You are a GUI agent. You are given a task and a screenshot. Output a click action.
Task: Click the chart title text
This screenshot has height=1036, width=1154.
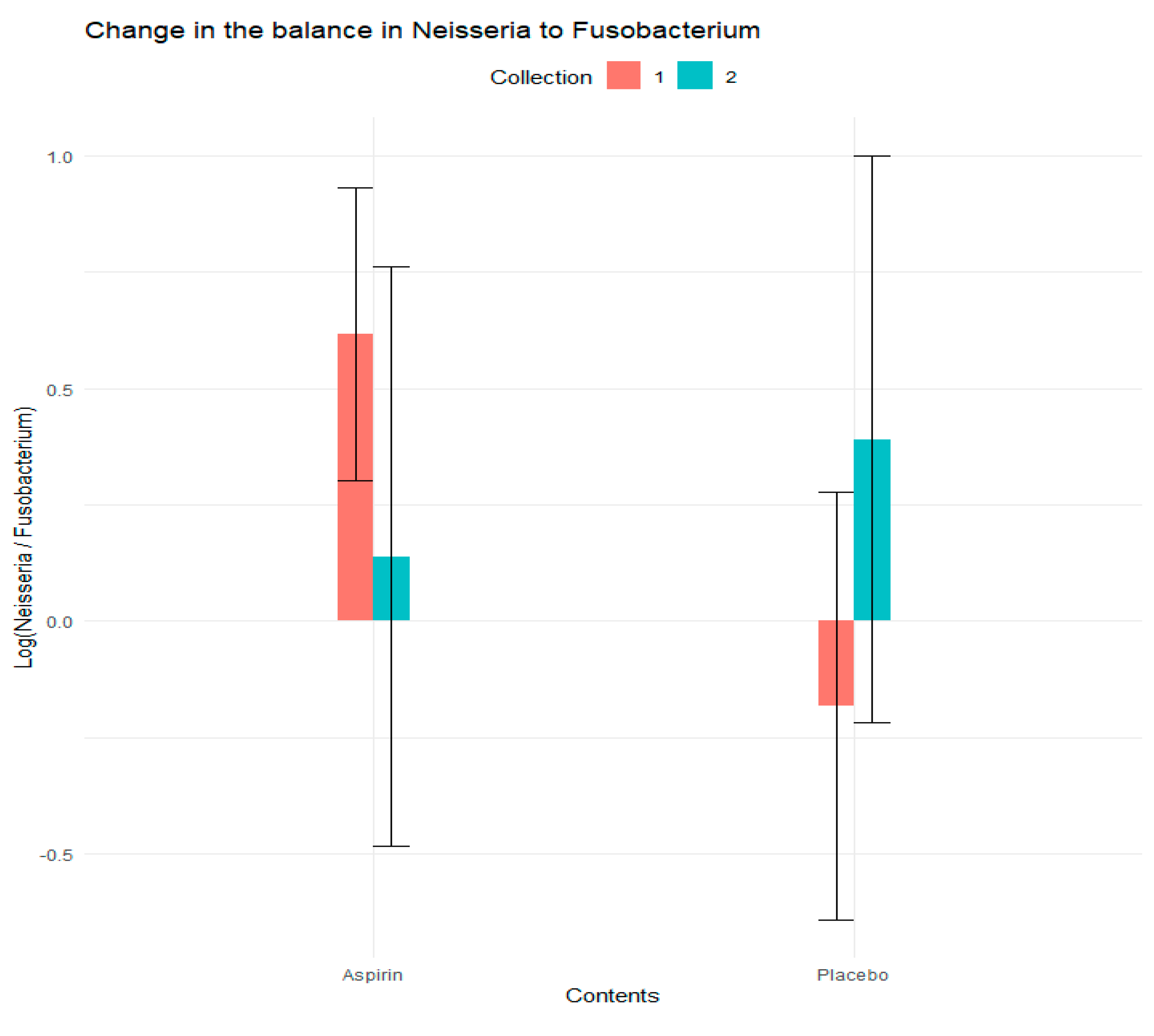click(x=422, y=31)
